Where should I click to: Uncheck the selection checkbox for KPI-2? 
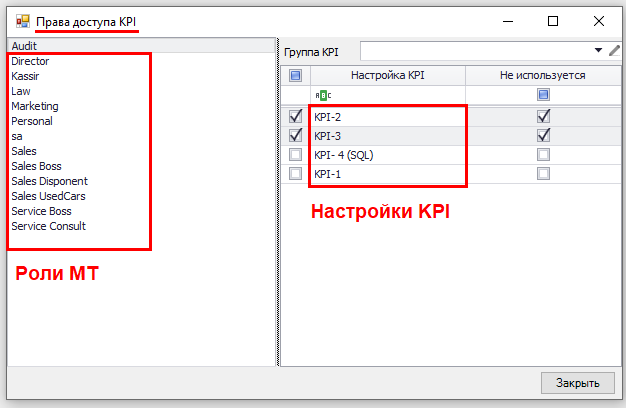click(x=295, y=116)
